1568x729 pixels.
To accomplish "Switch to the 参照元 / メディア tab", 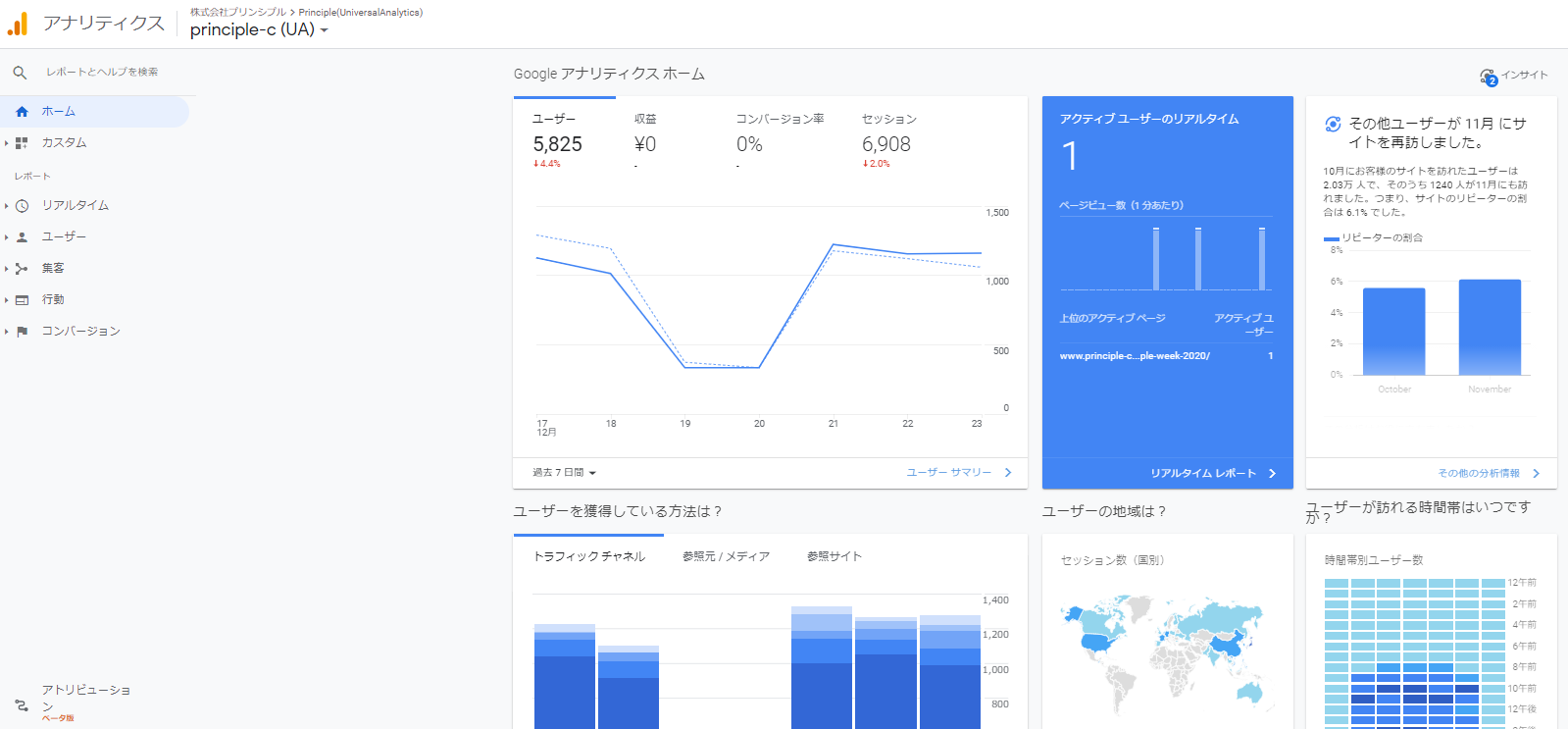I will 726,556.
